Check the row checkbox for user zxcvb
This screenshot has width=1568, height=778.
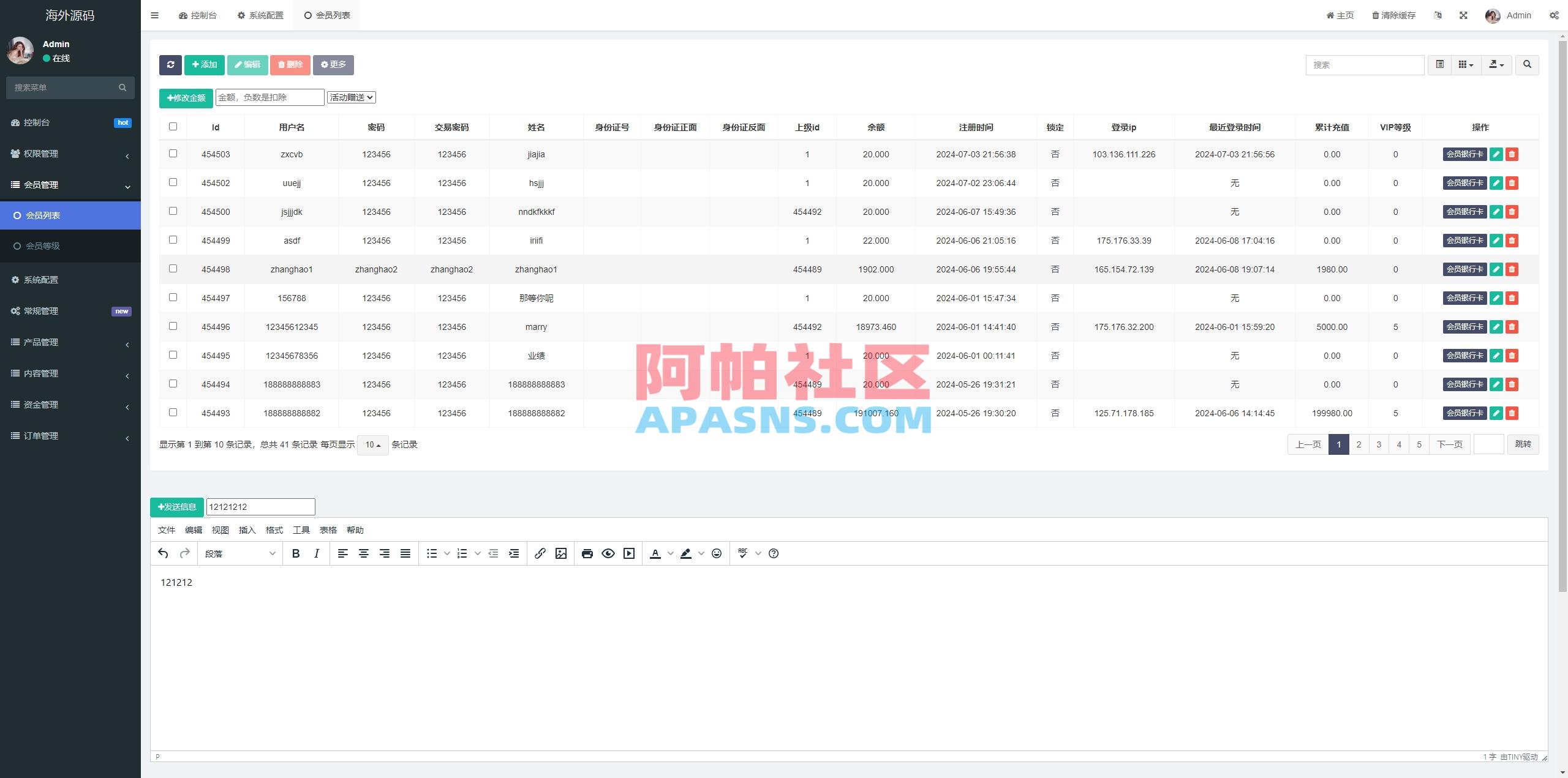[x=173, y=154]
